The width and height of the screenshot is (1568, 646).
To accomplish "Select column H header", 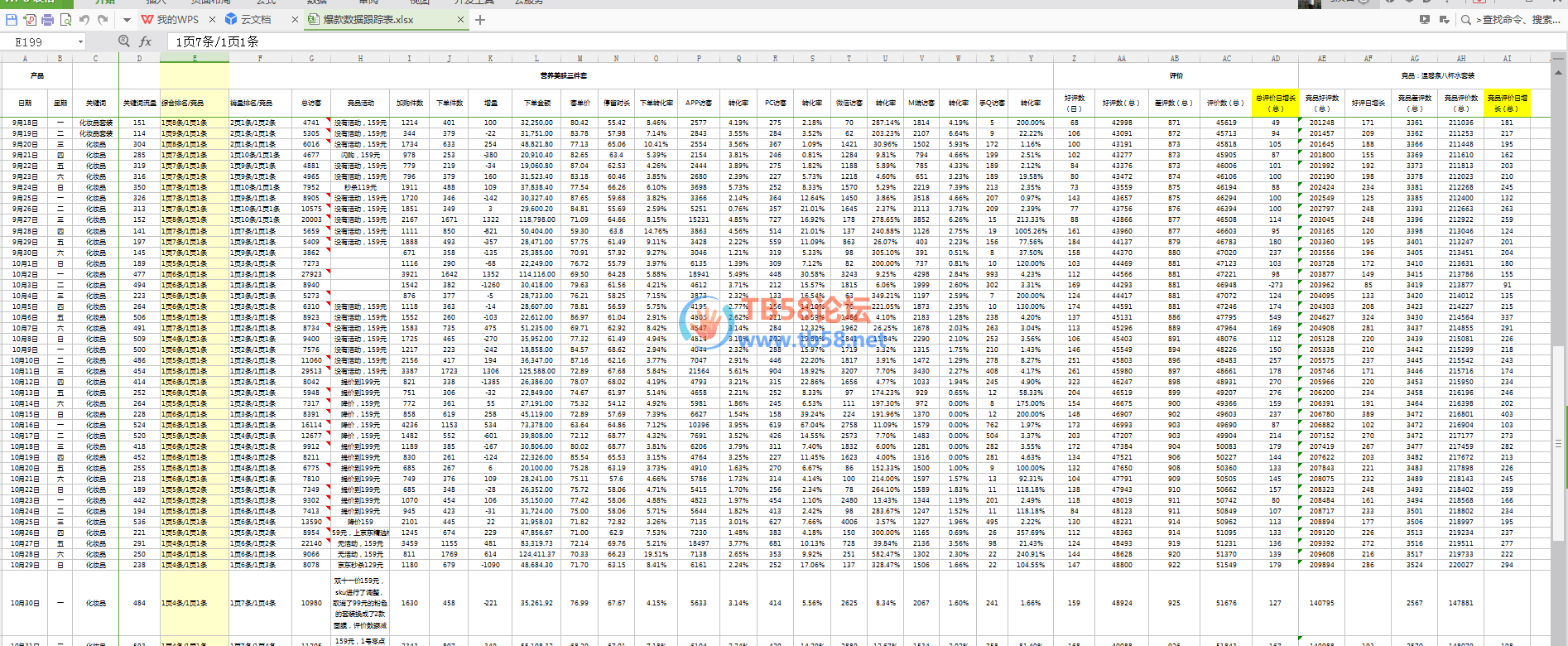I will pyautogui.click(x=360, y=58).
